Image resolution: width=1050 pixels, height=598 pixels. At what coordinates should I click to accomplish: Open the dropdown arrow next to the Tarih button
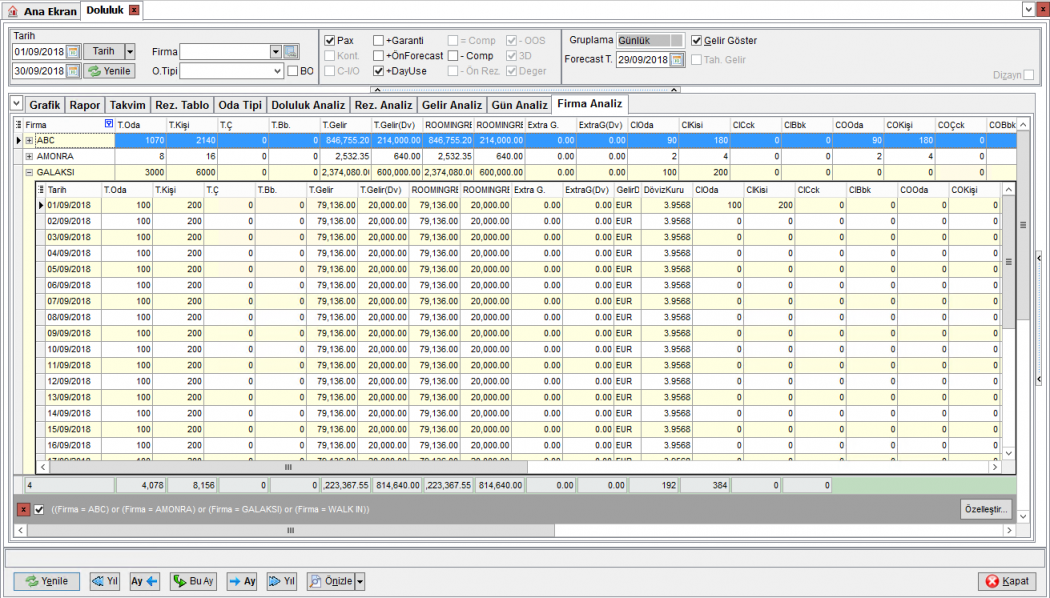pyautogui.click(x=130, y=52)
